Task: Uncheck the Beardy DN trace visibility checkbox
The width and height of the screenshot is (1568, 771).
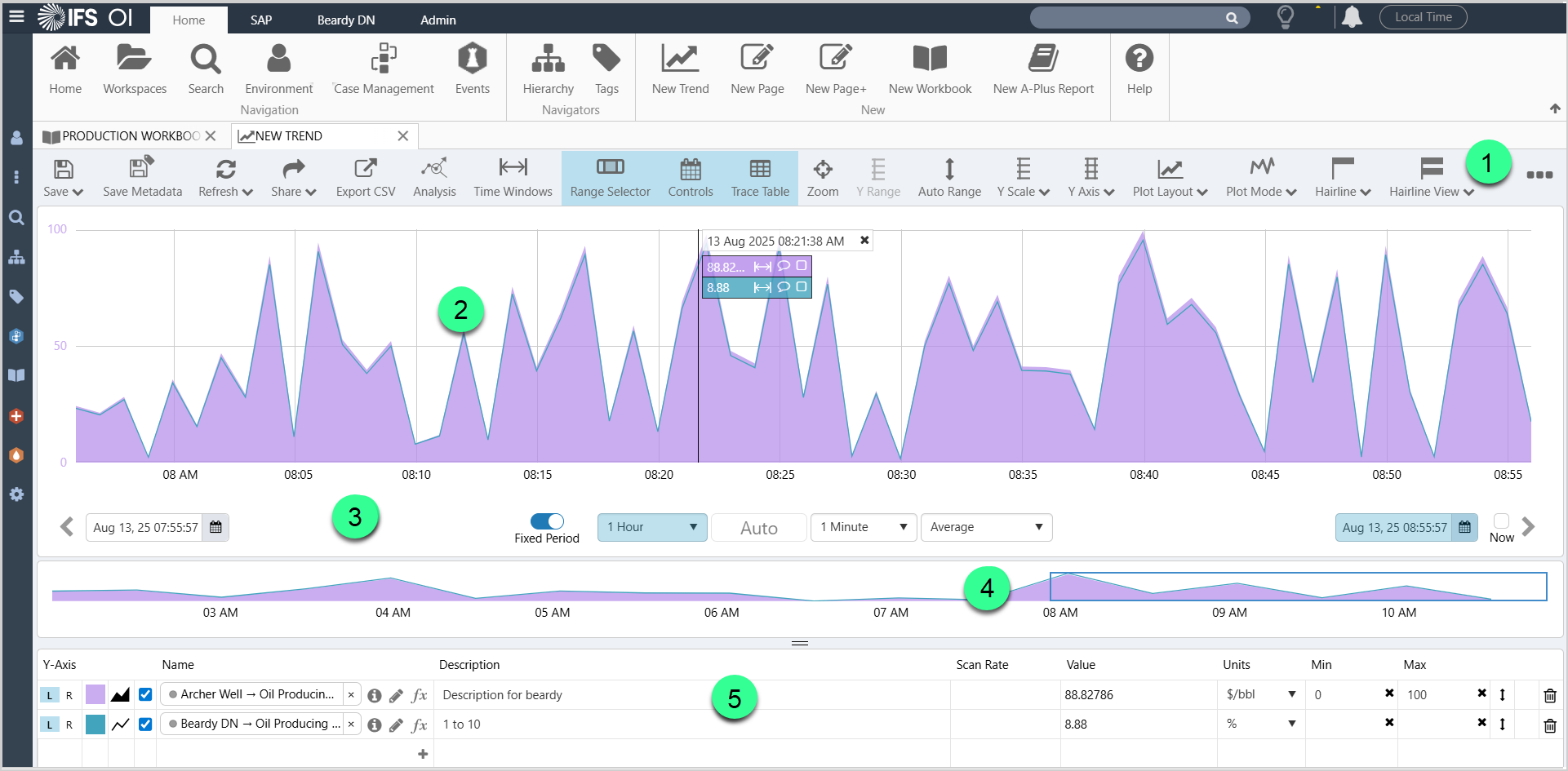Action: pos(145,724)
